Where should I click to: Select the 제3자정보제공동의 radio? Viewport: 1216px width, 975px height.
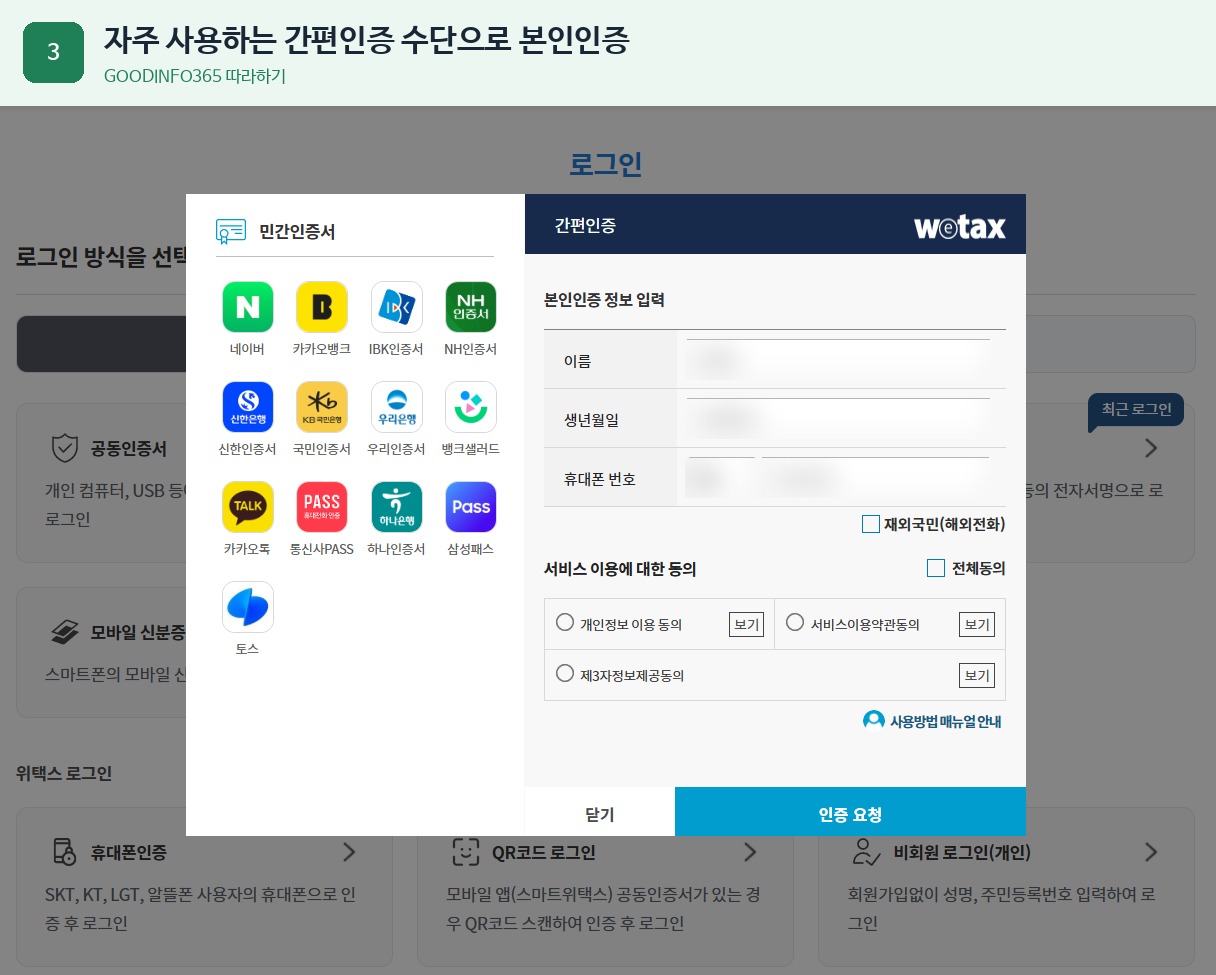pos(565,674)
